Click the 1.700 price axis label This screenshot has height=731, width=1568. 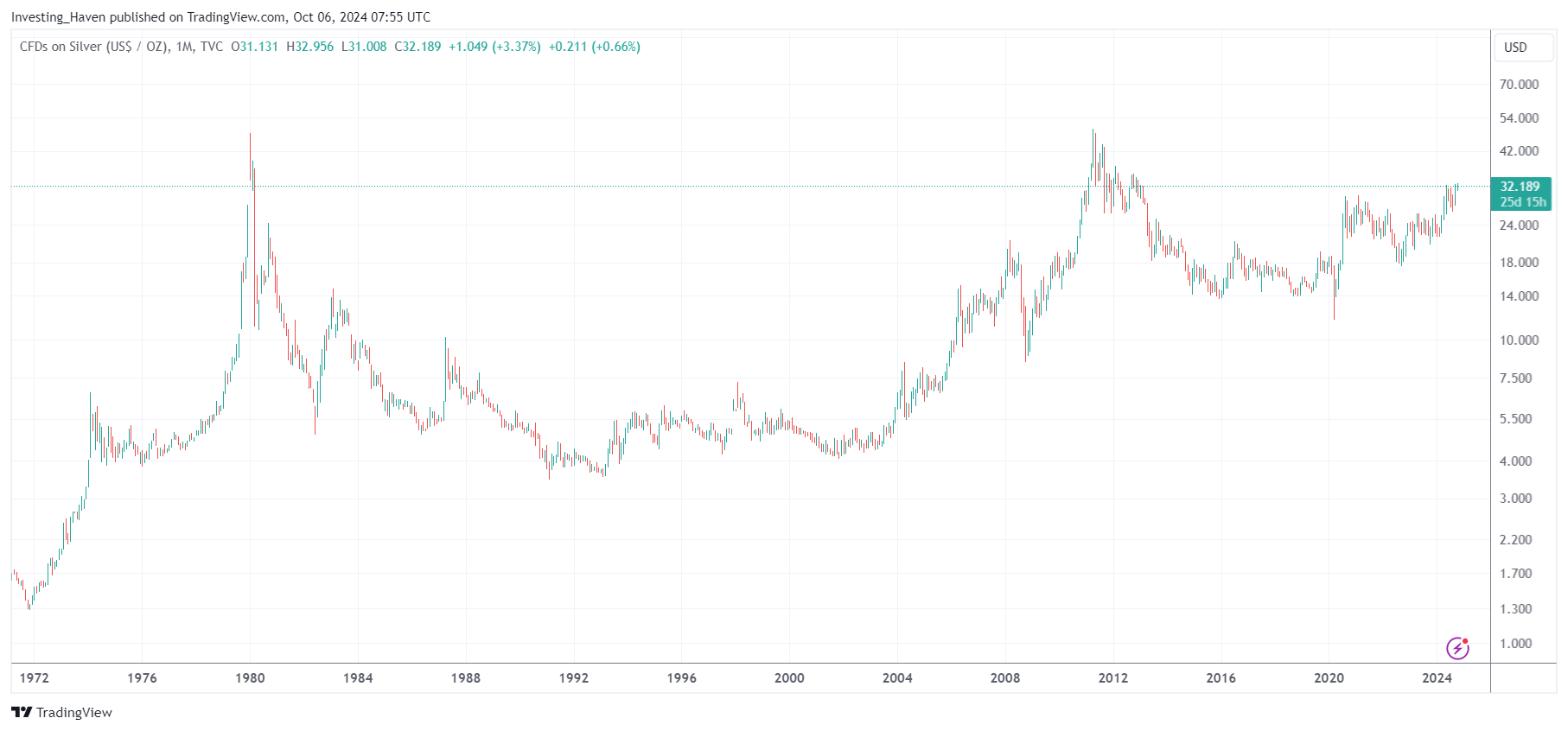tap(1515, 574)
